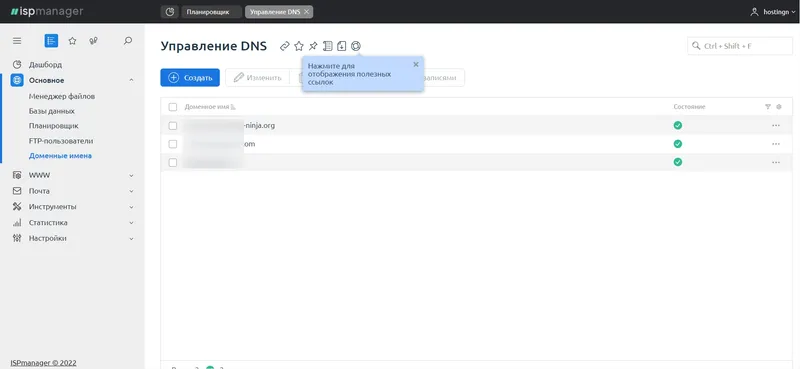Viewport: 800px width, 369px height.
Task: Open Планировщик in sidebar menu
Action: click(x=54, y=126)
